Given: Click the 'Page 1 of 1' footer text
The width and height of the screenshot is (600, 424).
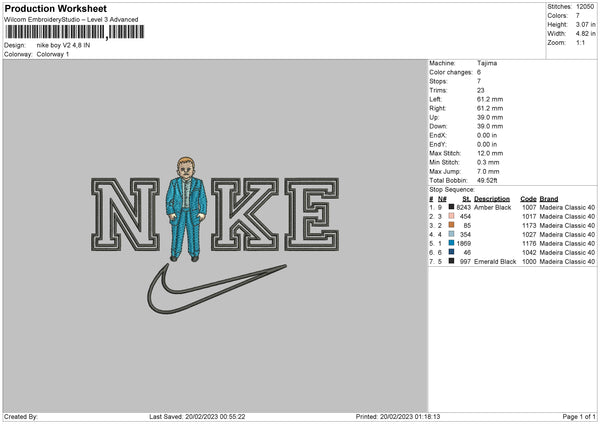Looking at the screenshot, I should [579, 417].
